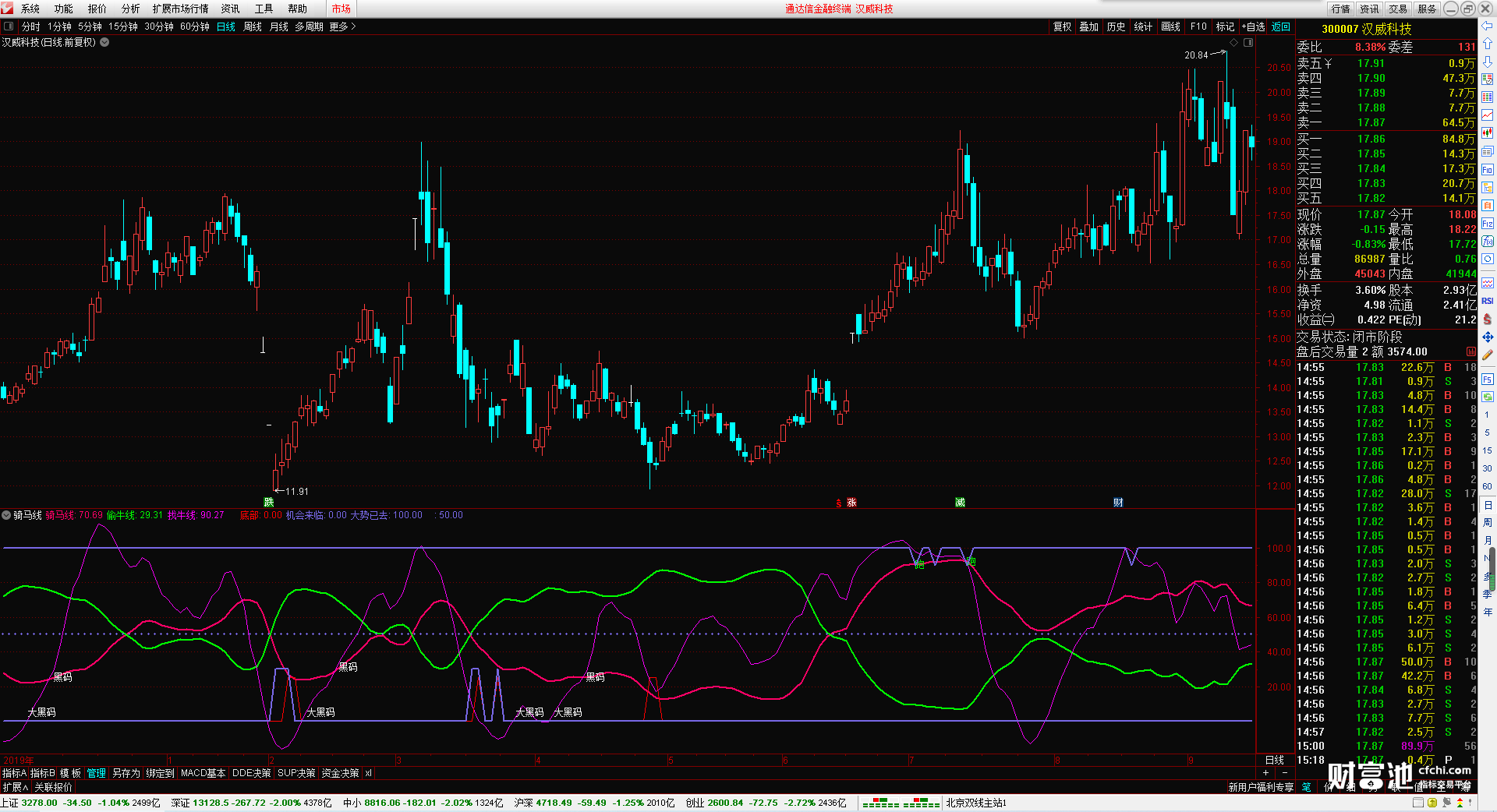Viewport: 1497px width, 812px height.
Task: Click the circle-in-square sidebar icon
Action: pyautogui.click(x=1488, y=259)
